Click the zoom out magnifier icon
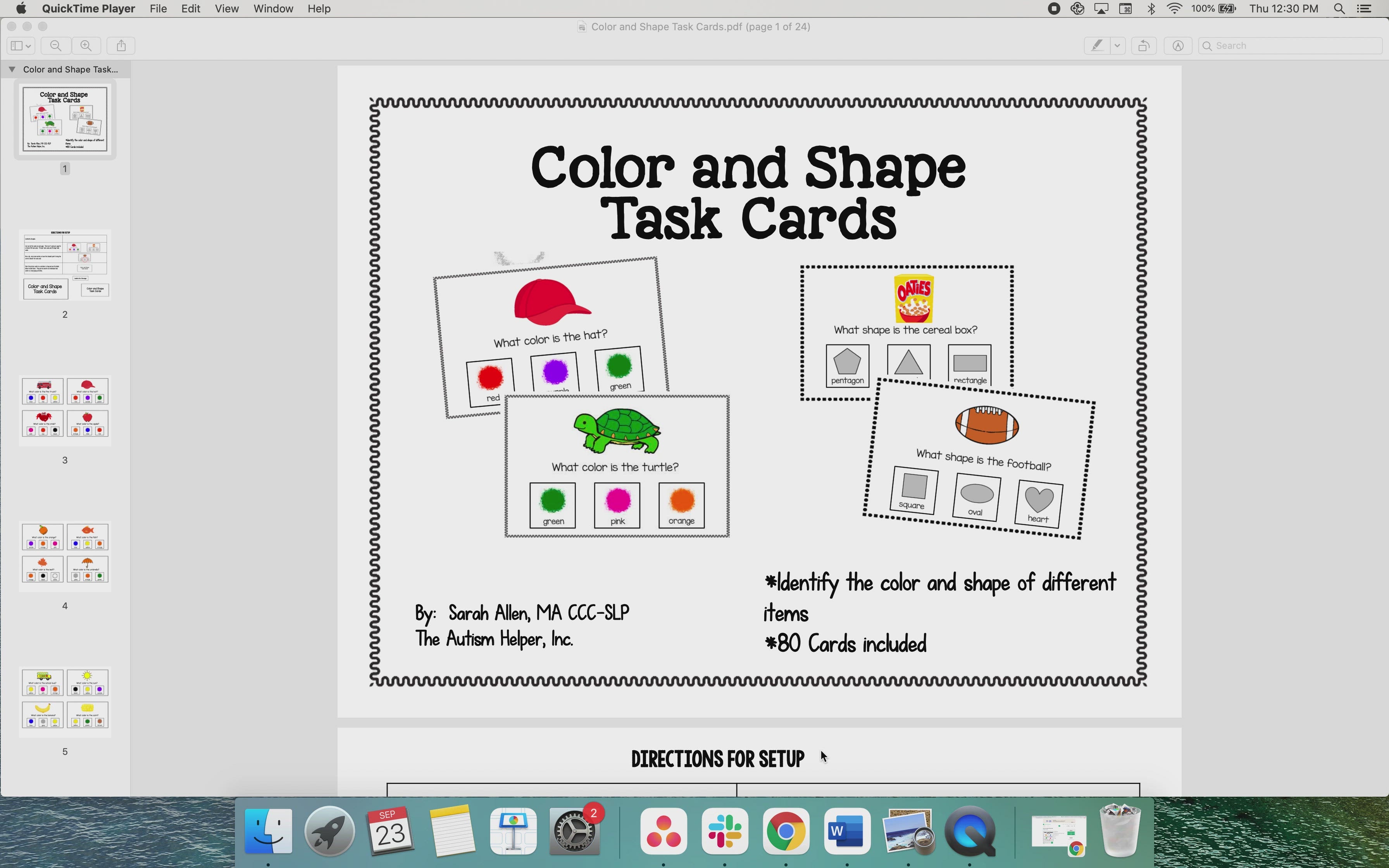Screen dimensions: 1389x868 click(56, 45)
